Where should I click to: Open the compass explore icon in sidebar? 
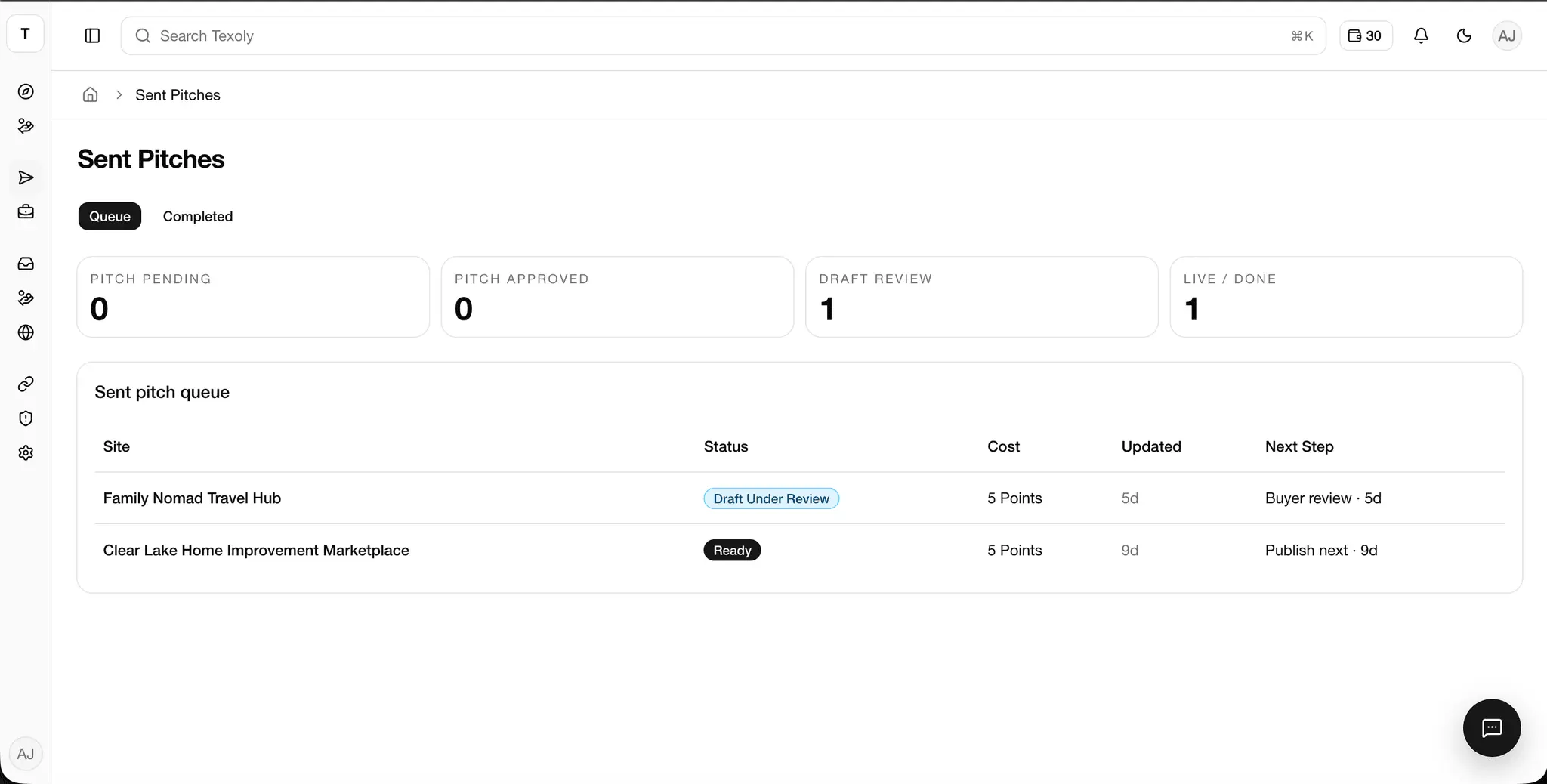[26, 91]
